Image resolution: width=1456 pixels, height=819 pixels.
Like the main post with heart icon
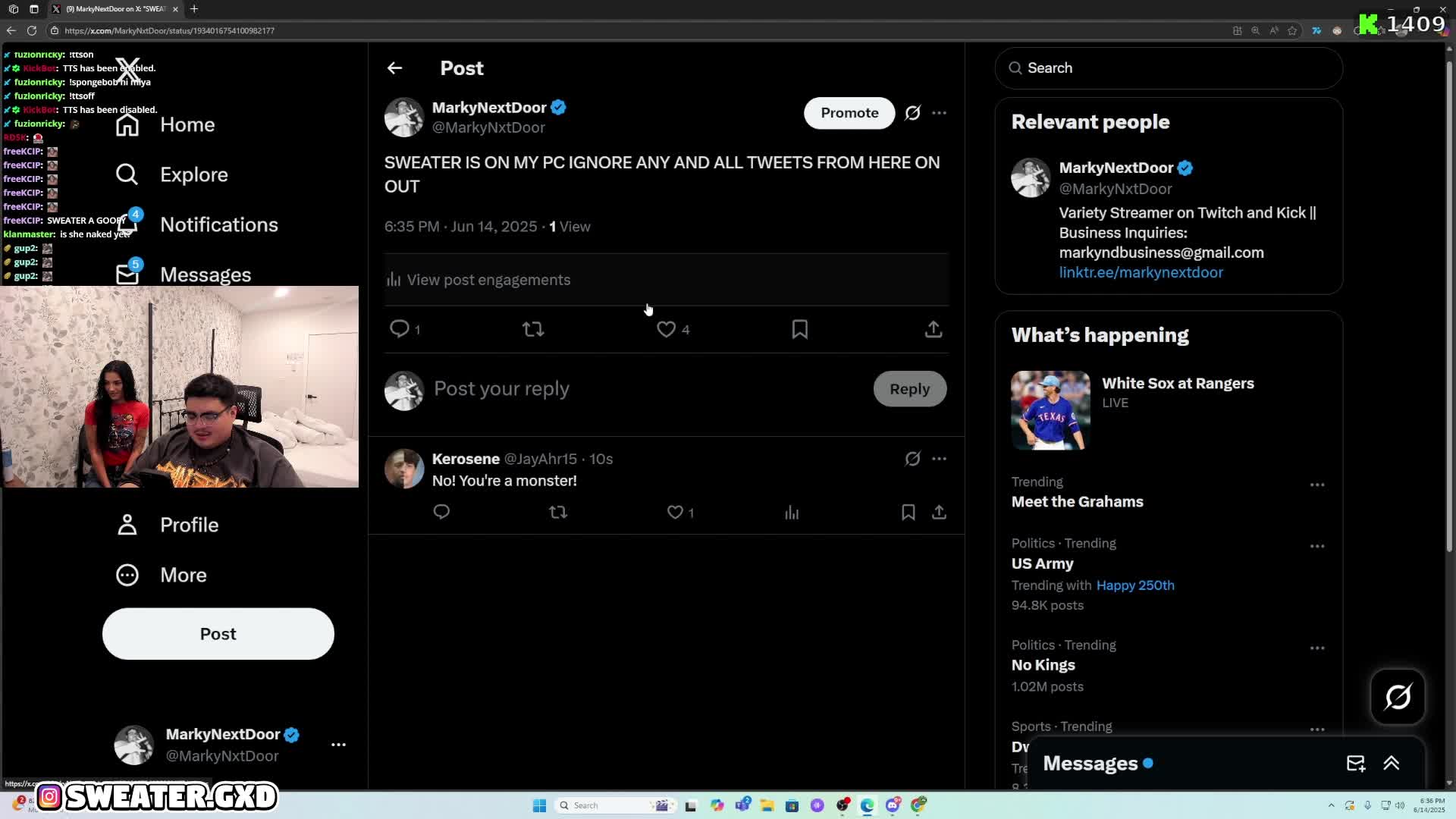pyautogui.click(x=666, y=329)
